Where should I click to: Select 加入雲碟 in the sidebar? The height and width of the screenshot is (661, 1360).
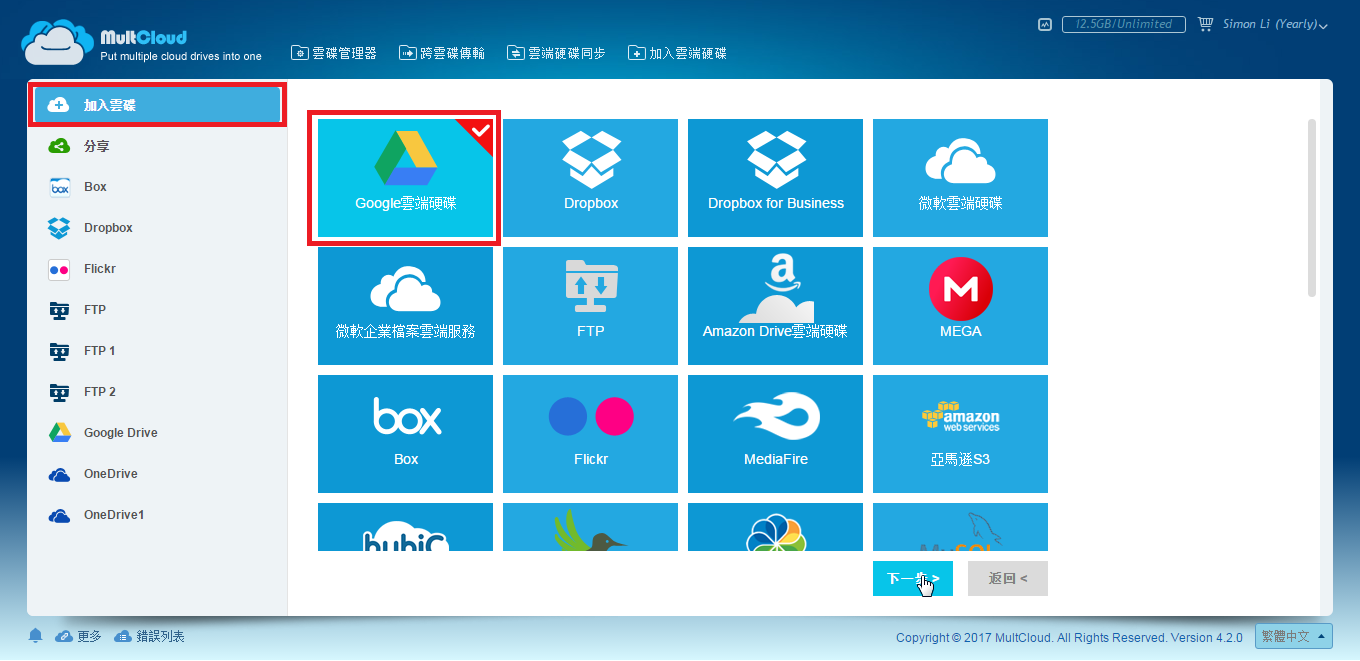pyautogui.click(x=156, y=105)
